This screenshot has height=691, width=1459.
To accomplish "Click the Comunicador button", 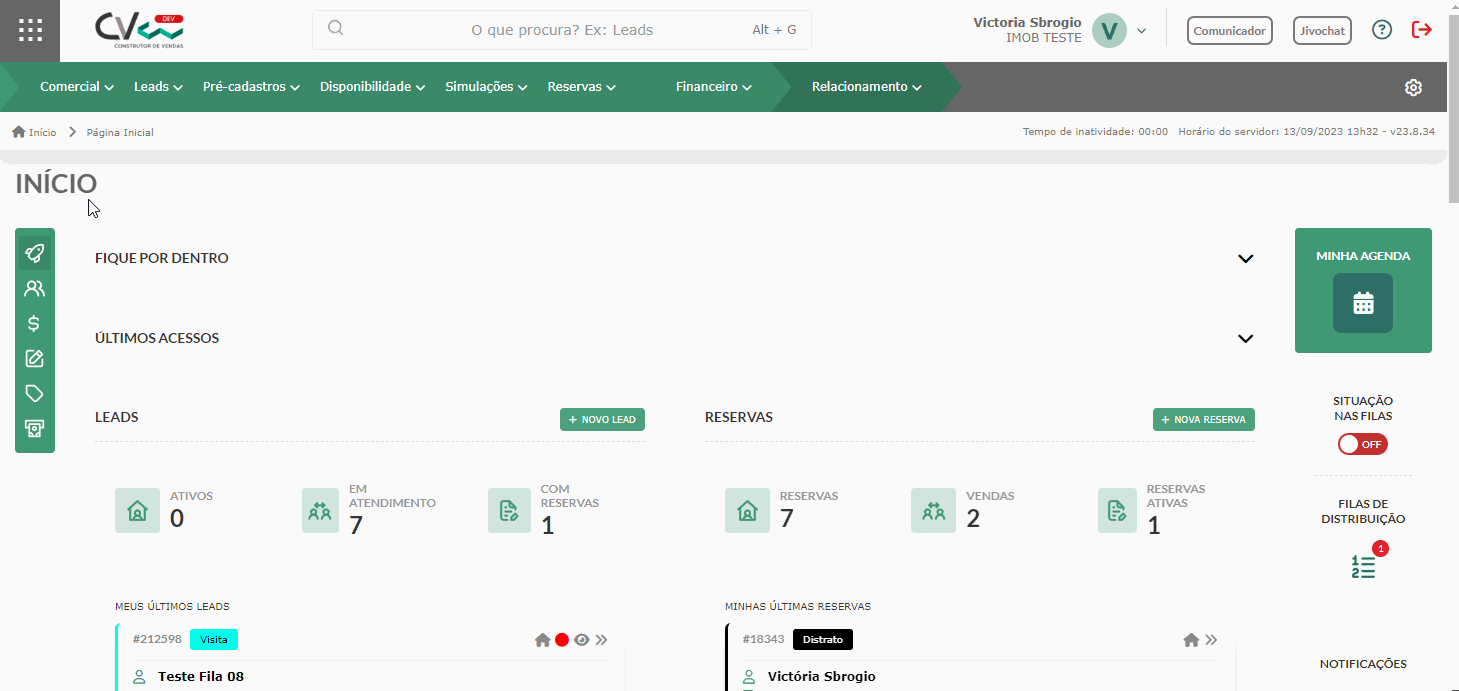I will pos(1229,31).
